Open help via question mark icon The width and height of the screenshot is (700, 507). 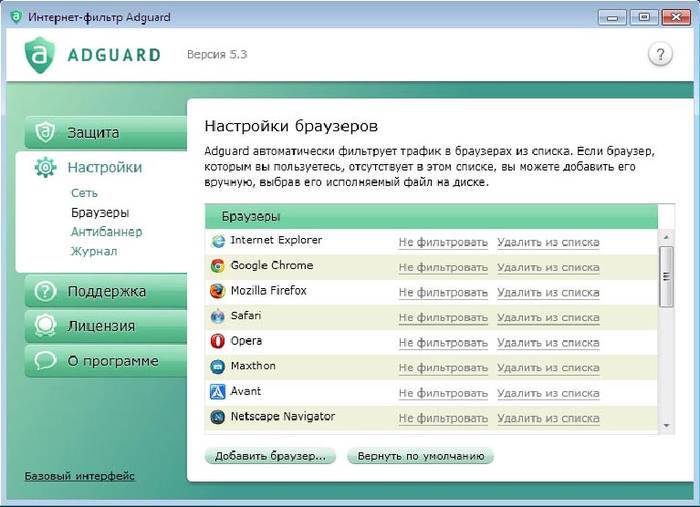(660, 54)
